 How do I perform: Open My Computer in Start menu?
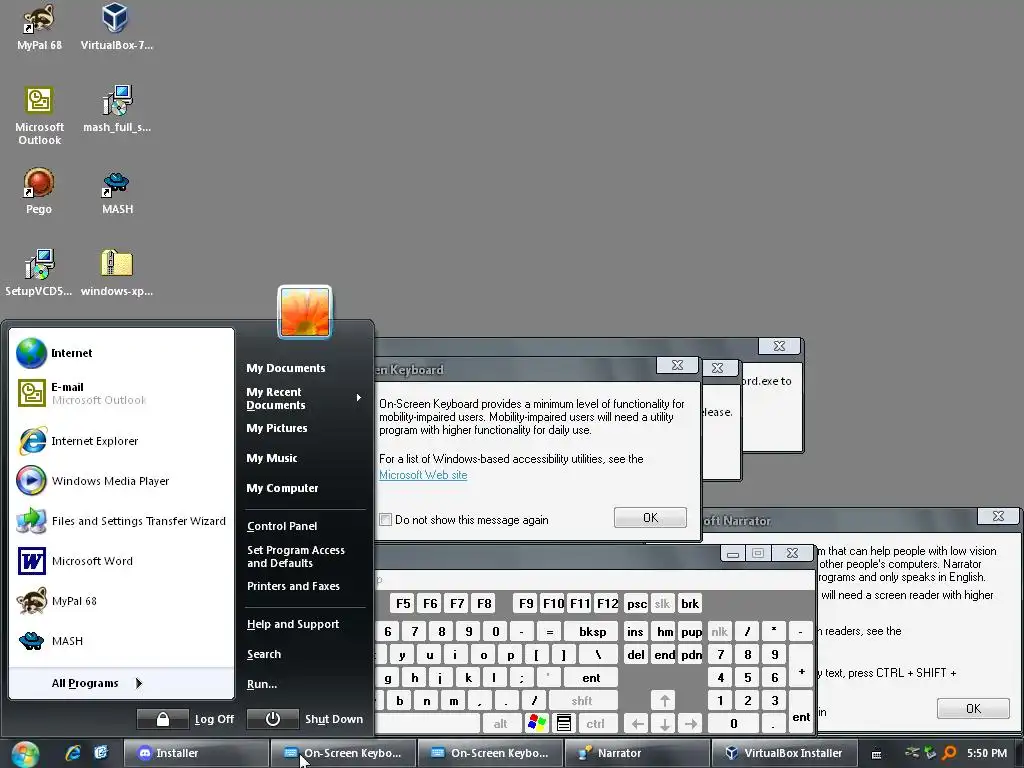[x=282, y=488]
